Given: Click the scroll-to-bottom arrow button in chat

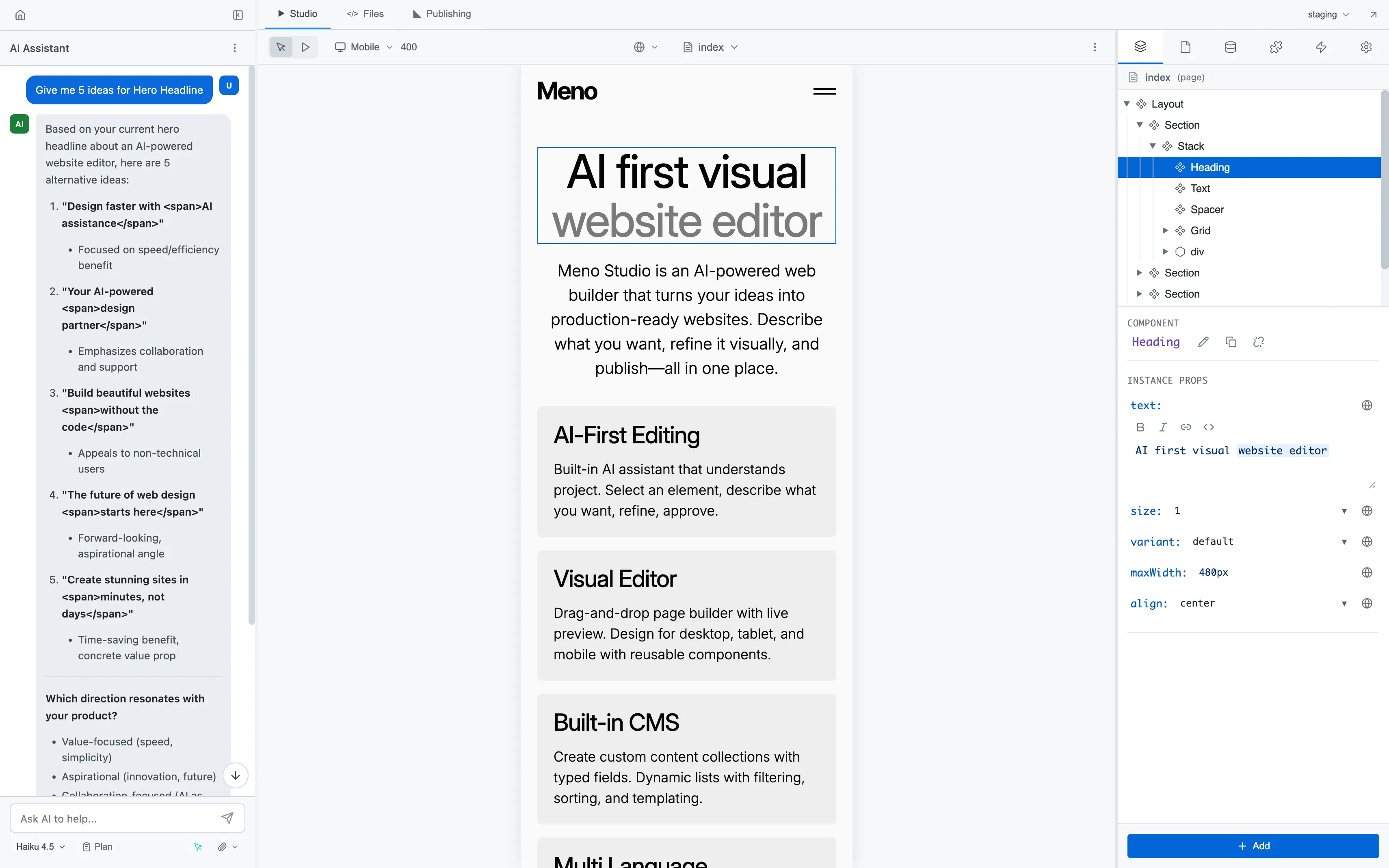Looking at the screenshot, I should pyautogui.click(x=236, y=775).
